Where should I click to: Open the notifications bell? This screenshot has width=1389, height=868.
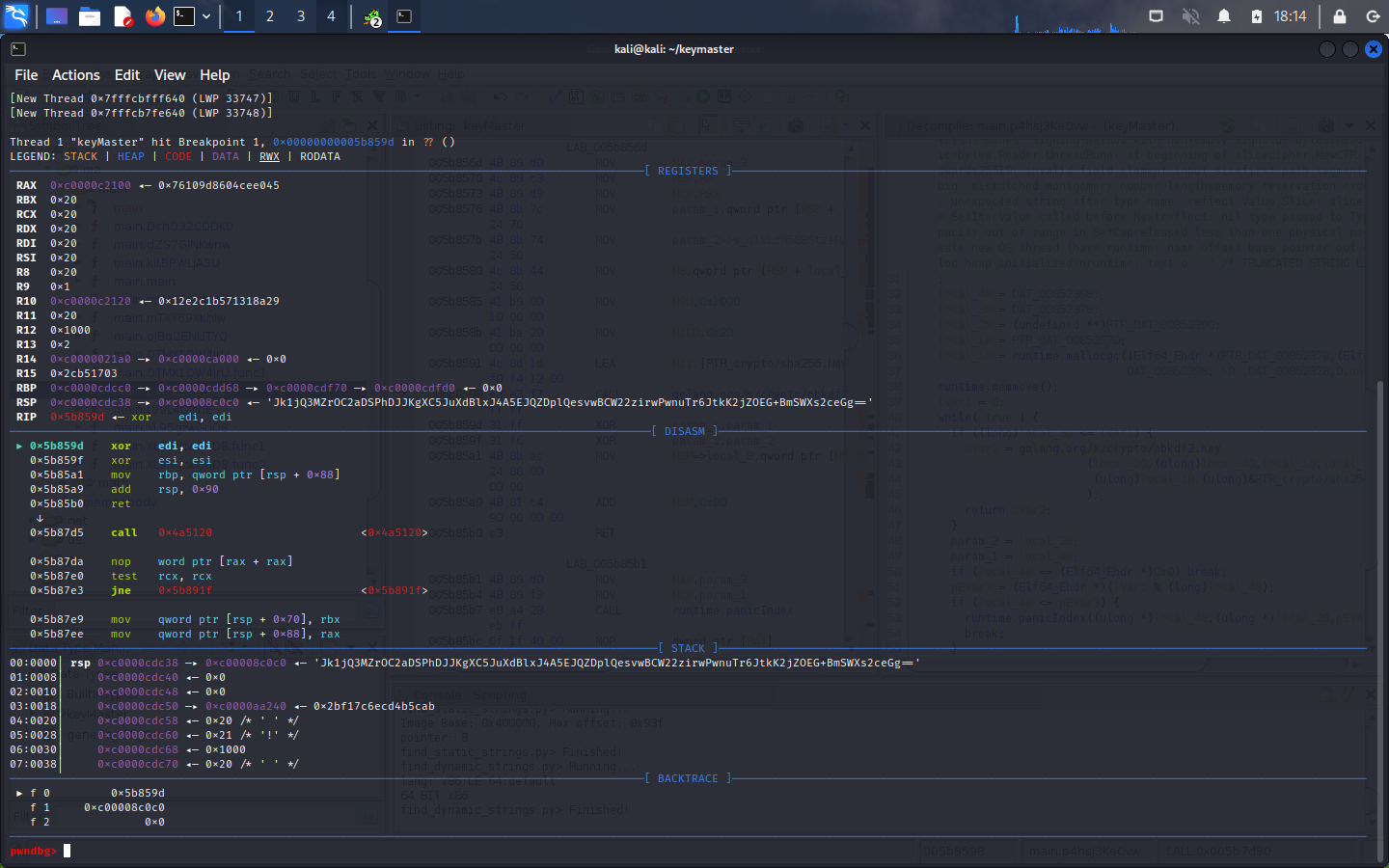pyautogui.click(x=1224, y=16)
